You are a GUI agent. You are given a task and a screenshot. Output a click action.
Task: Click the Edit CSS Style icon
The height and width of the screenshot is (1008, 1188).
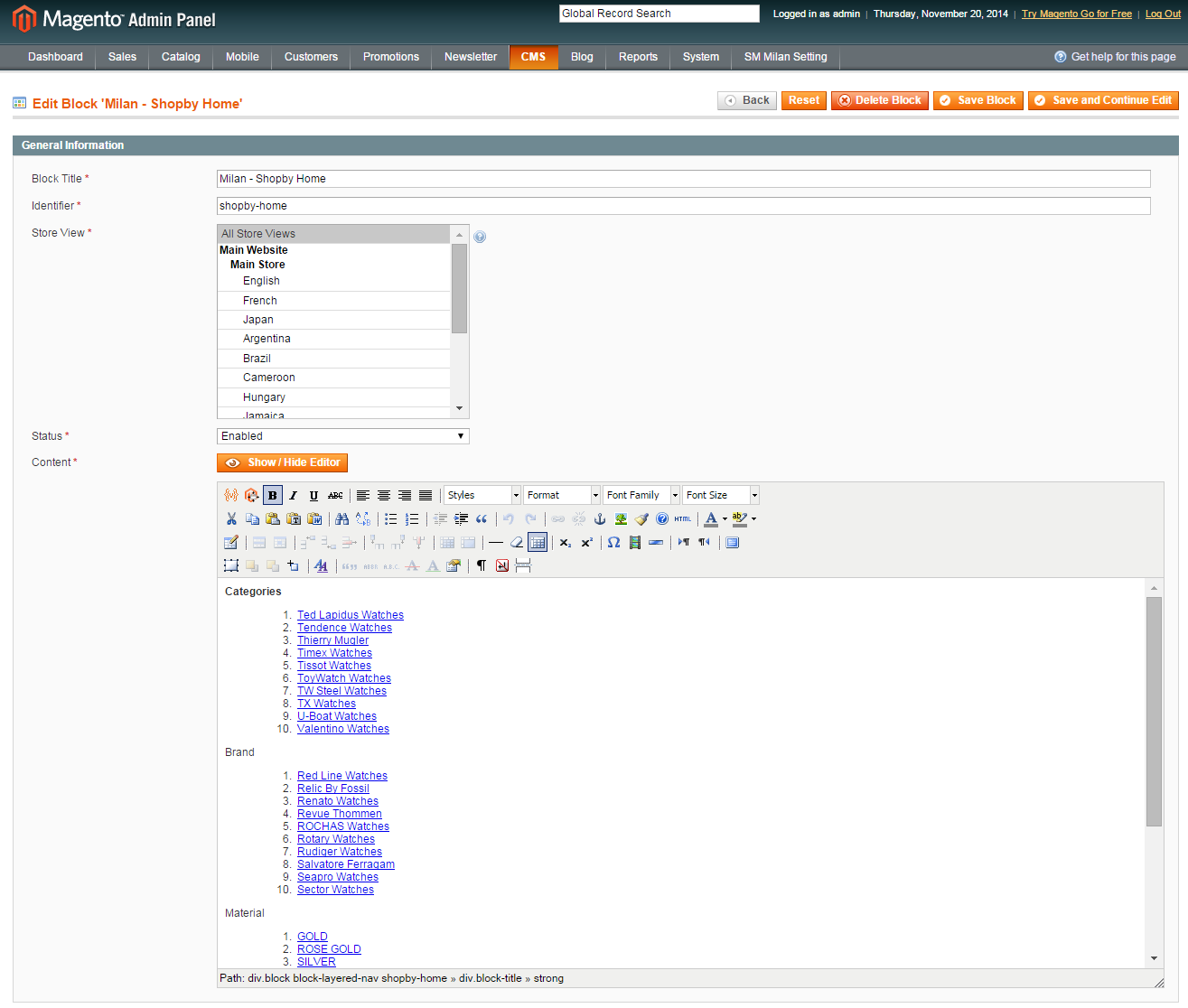[321, 565]
